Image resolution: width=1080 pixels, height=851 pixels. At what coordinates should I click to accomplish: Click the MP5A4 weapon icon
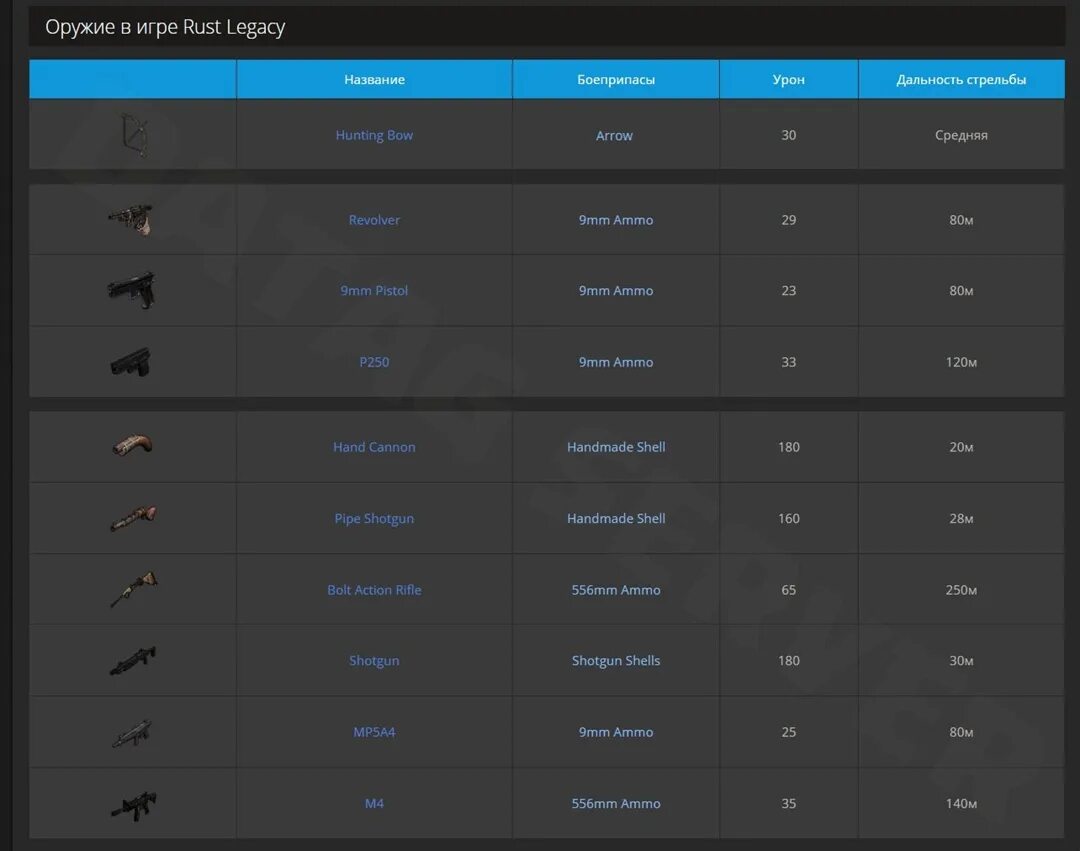click(132, 733)
